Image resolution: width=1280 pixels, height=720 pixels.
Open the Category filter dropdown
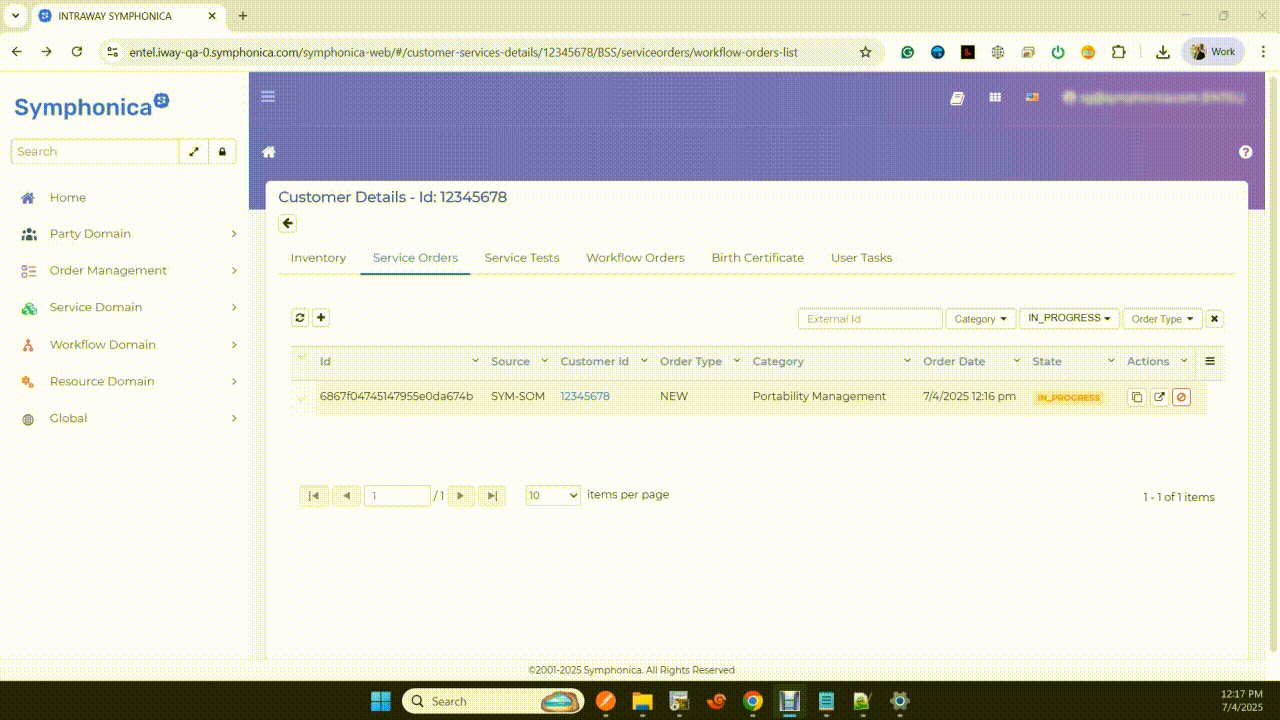981,319
